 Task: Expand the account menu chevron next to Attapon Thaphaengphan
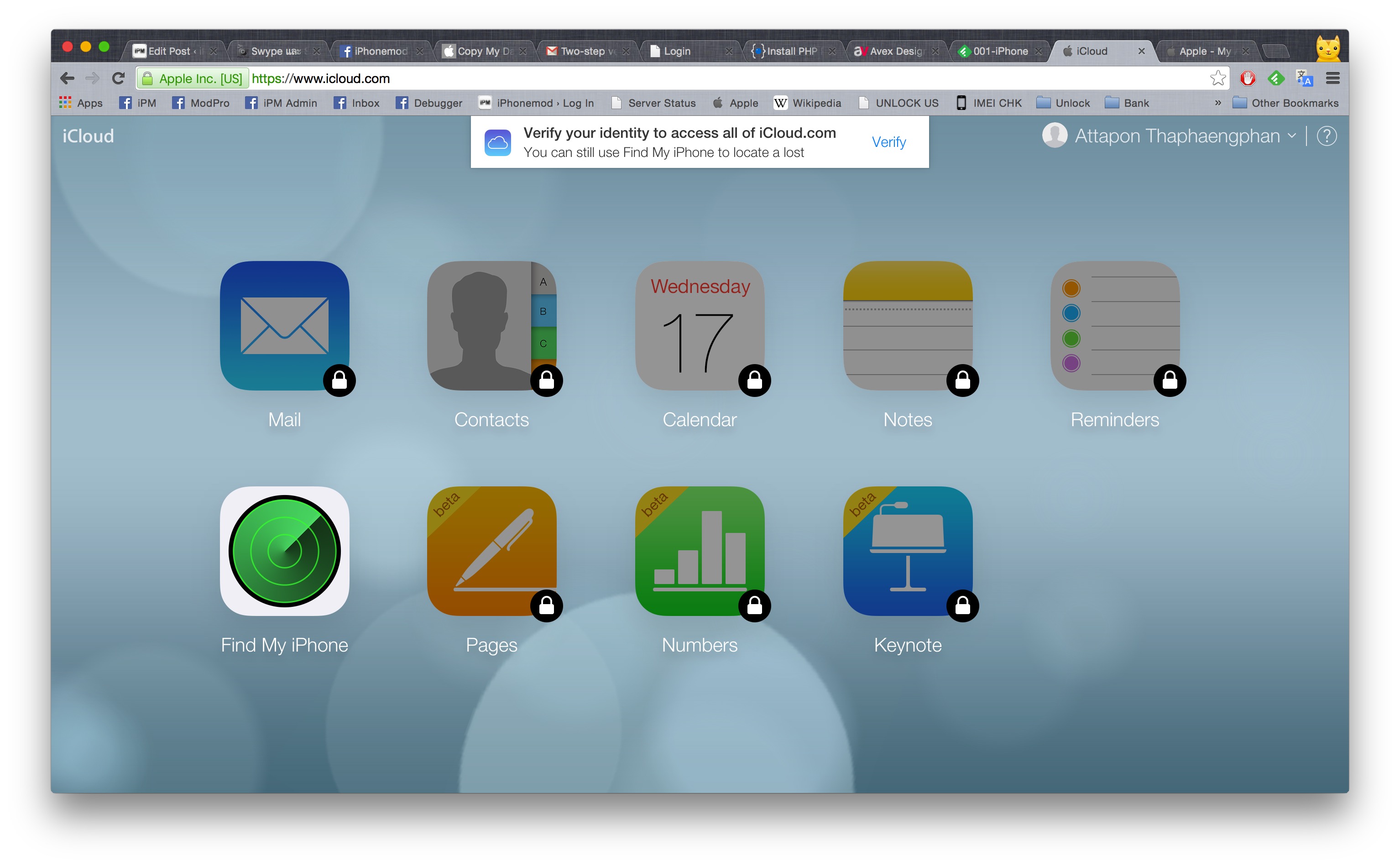coord(1292,137)
